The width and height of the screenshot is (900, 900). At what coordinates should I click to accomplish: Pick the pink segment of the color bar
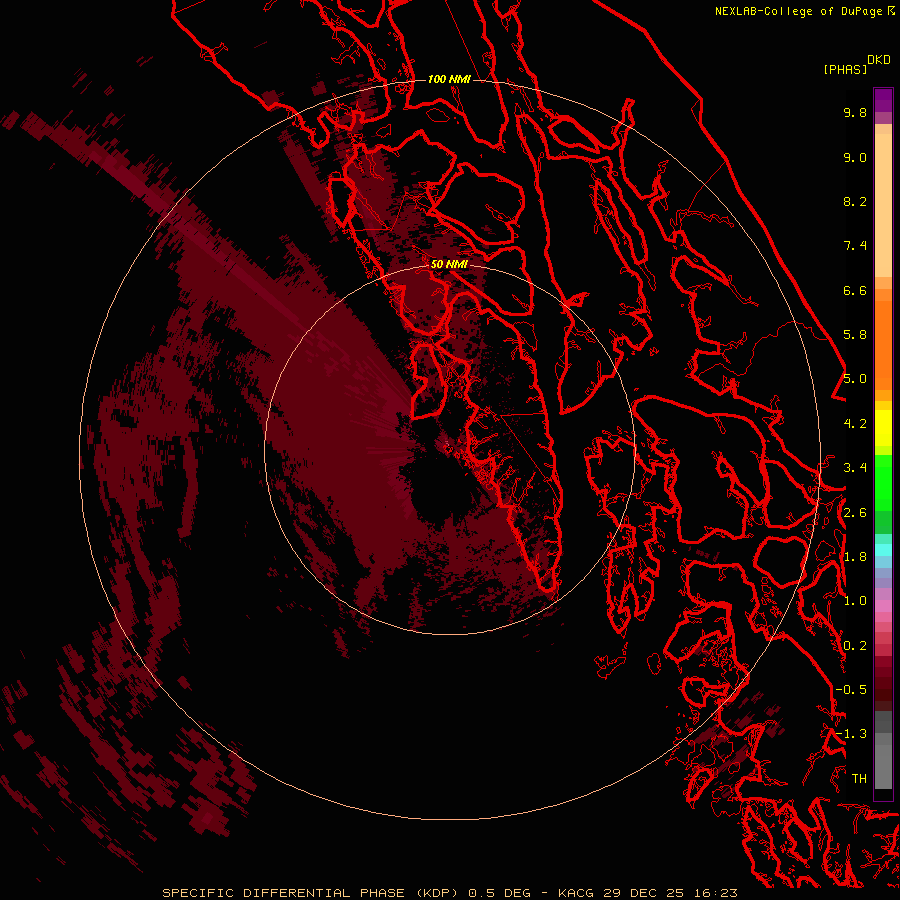pyautogui.click(x=883, y=606)
